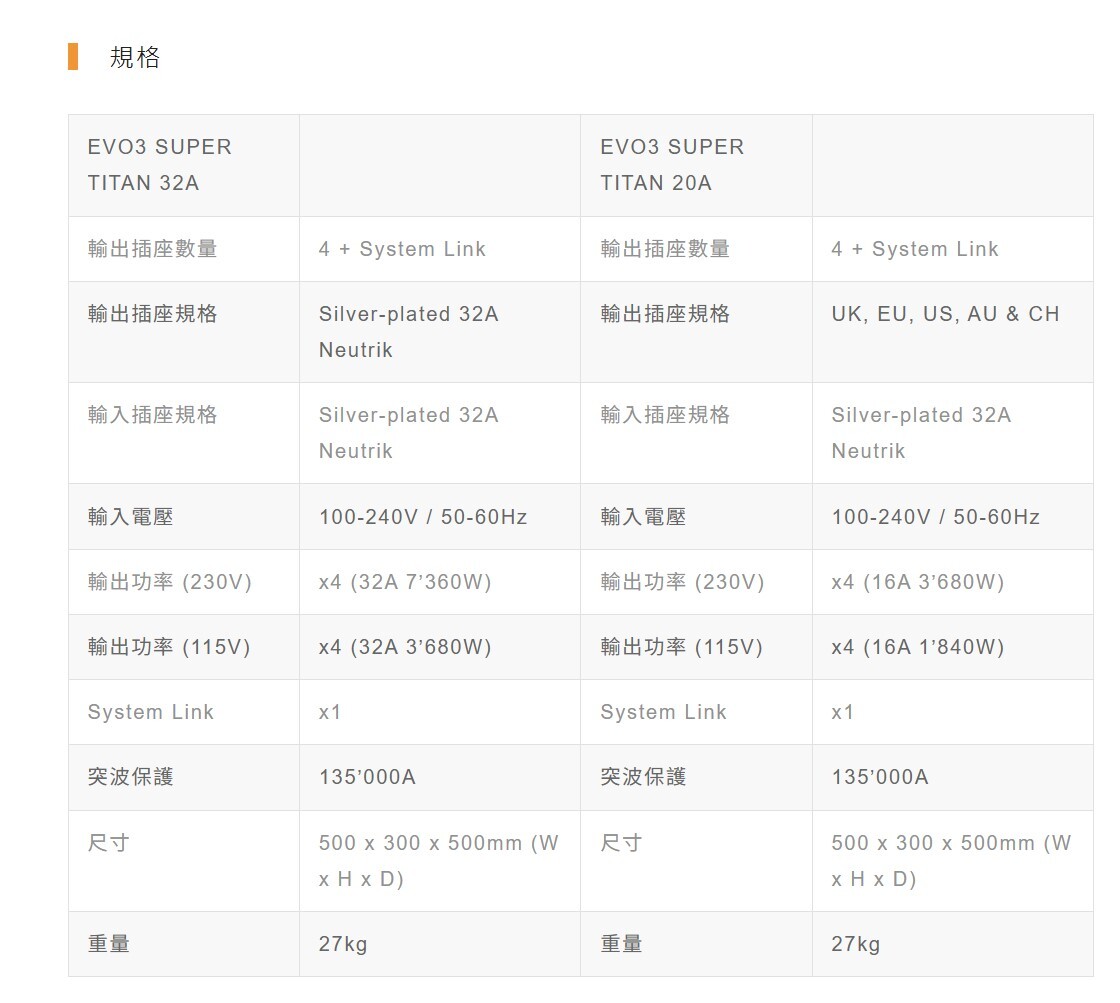Select the EVO3 SUPER TITAN 20A header cell
The width and height of the screenshot is (1120, 1003).
coord(696,165)
